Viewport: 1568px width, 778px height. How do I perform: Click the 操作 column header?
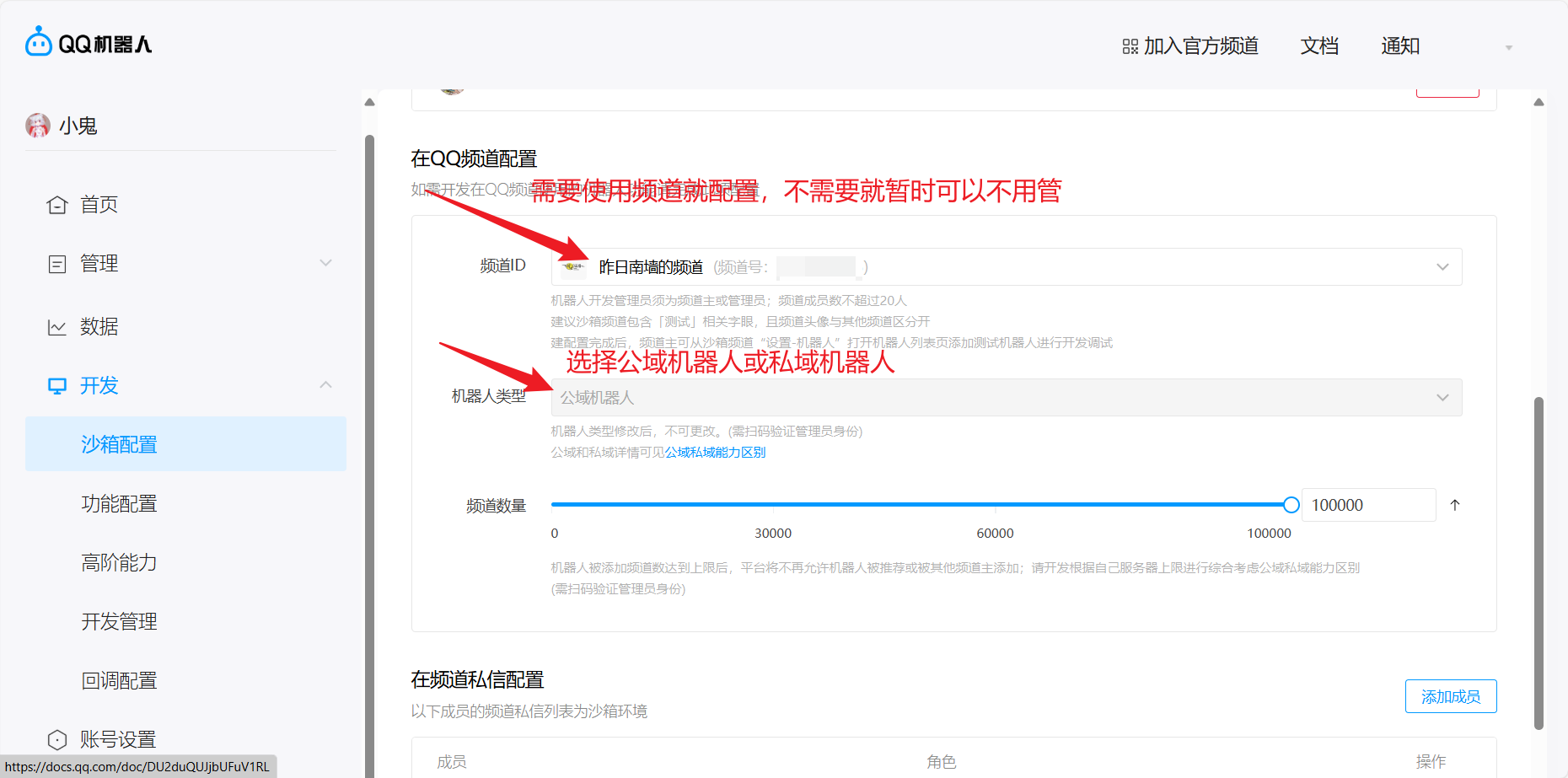1431,762
